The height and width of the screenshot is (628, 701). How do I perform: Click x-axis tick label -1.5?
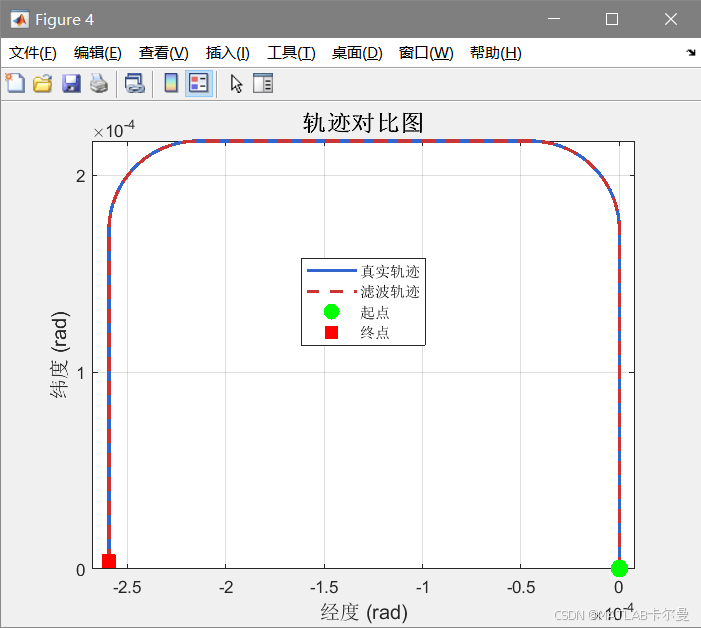click(324, 587)
